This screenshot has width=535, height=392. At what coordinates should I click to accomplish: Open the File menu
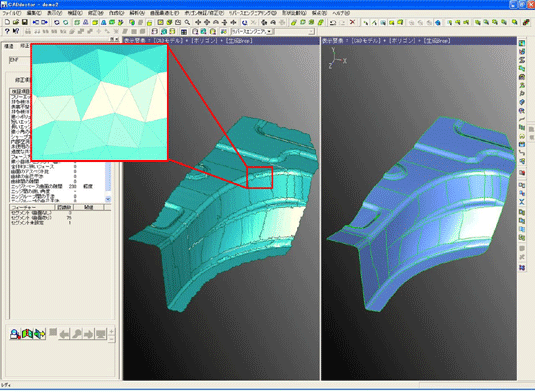tap(12, 13)
